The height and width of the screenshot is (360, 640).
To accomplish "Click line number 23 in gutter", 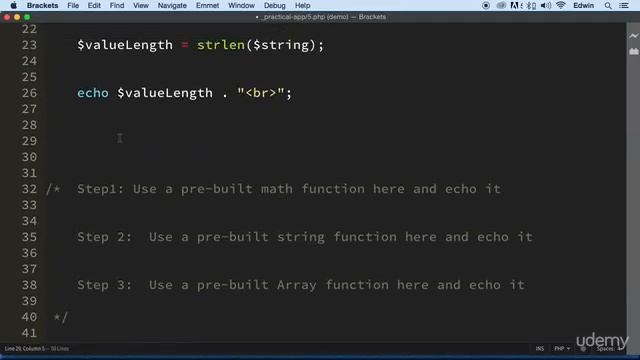I will [x=29, y=45].
